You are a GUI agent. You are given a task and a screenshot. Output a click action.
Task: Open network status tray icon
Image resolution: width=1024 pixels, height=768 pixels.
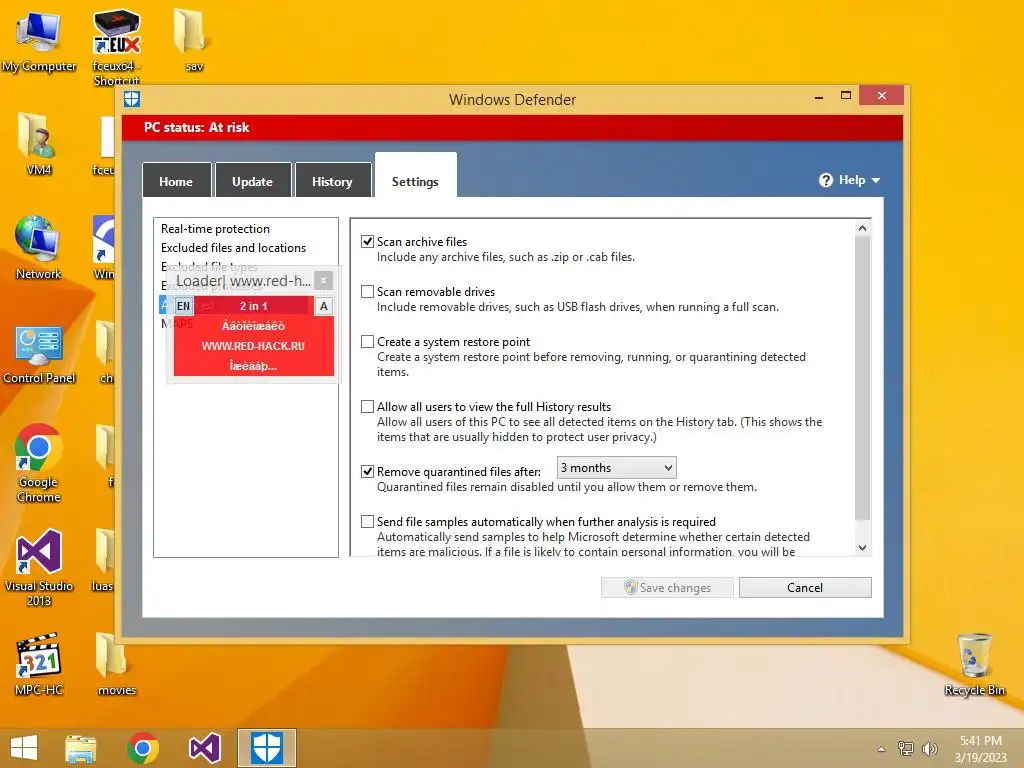(x=906, y=749)
